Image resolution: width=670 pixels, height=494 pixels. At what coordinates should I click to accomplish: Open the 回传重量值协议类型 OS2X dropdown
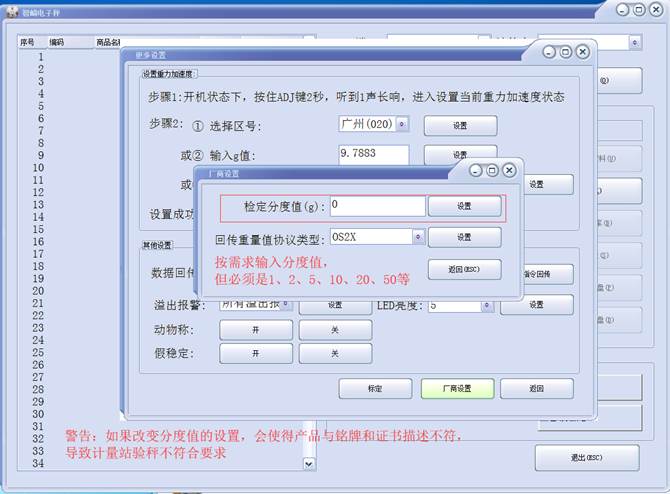(x=419, y=237)
